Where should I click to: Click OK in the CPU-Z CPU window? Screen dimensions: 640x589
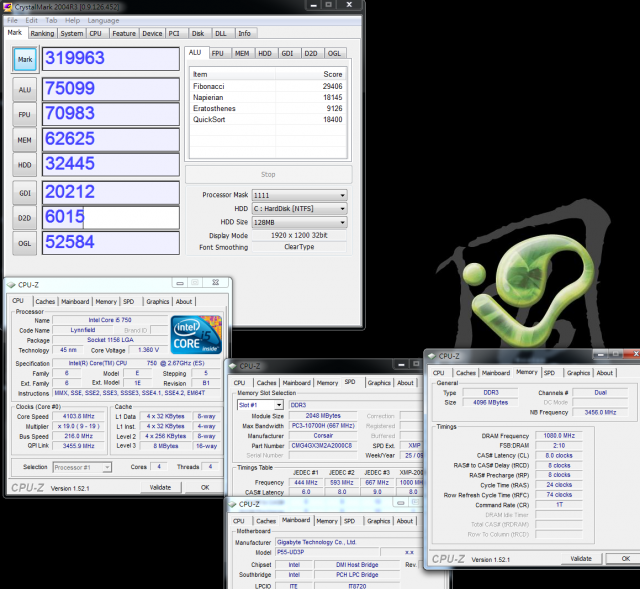coord(205,487)
